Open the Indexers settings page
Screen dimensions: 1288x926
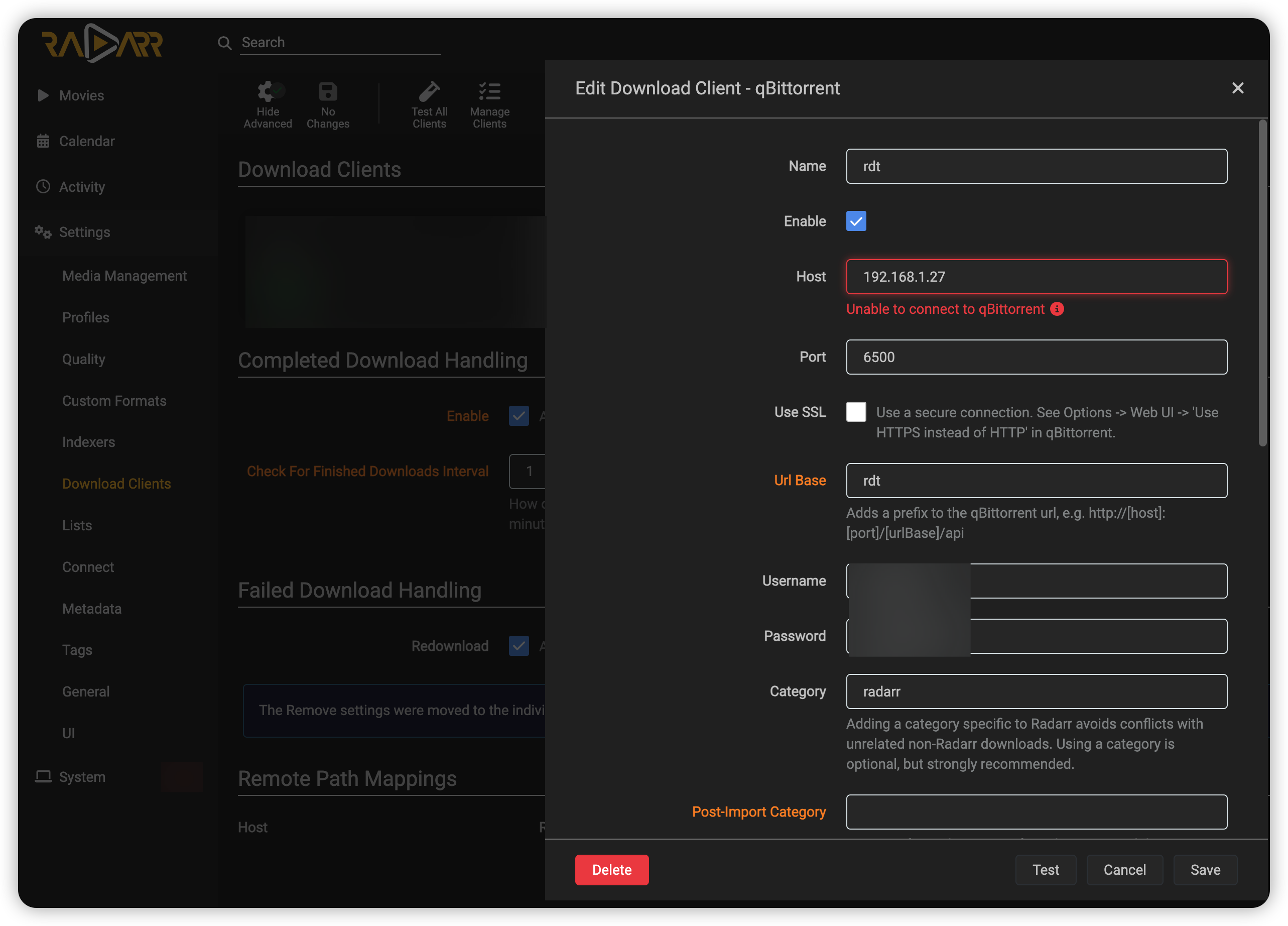pyautogui.click(x=88, y=442)
